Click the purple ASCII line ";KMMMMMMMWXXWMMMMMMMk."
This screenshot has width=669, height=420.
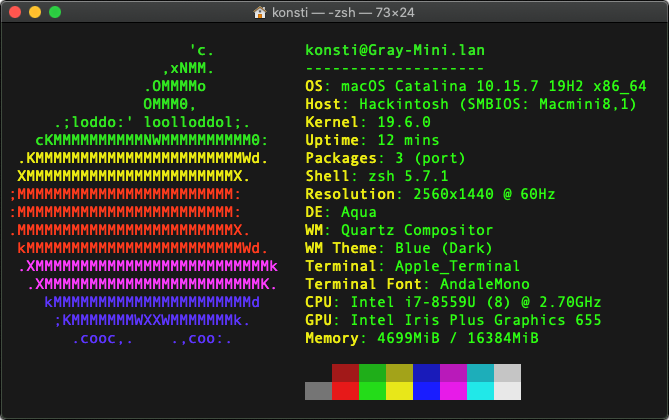(152, 320)
